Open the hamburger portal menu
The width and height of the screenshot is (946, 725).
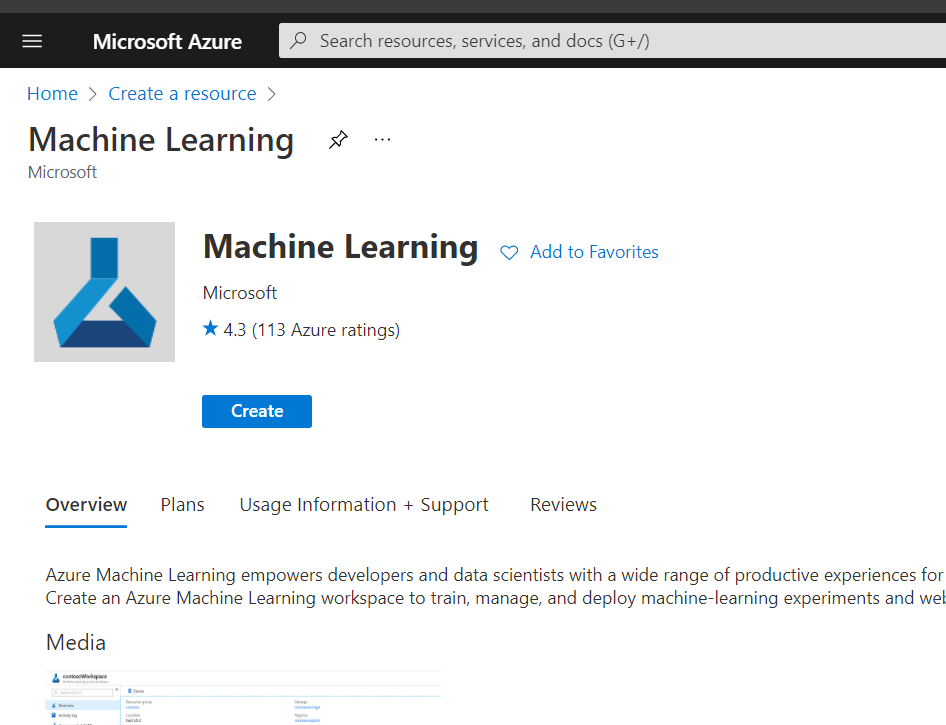click(32, 41)
